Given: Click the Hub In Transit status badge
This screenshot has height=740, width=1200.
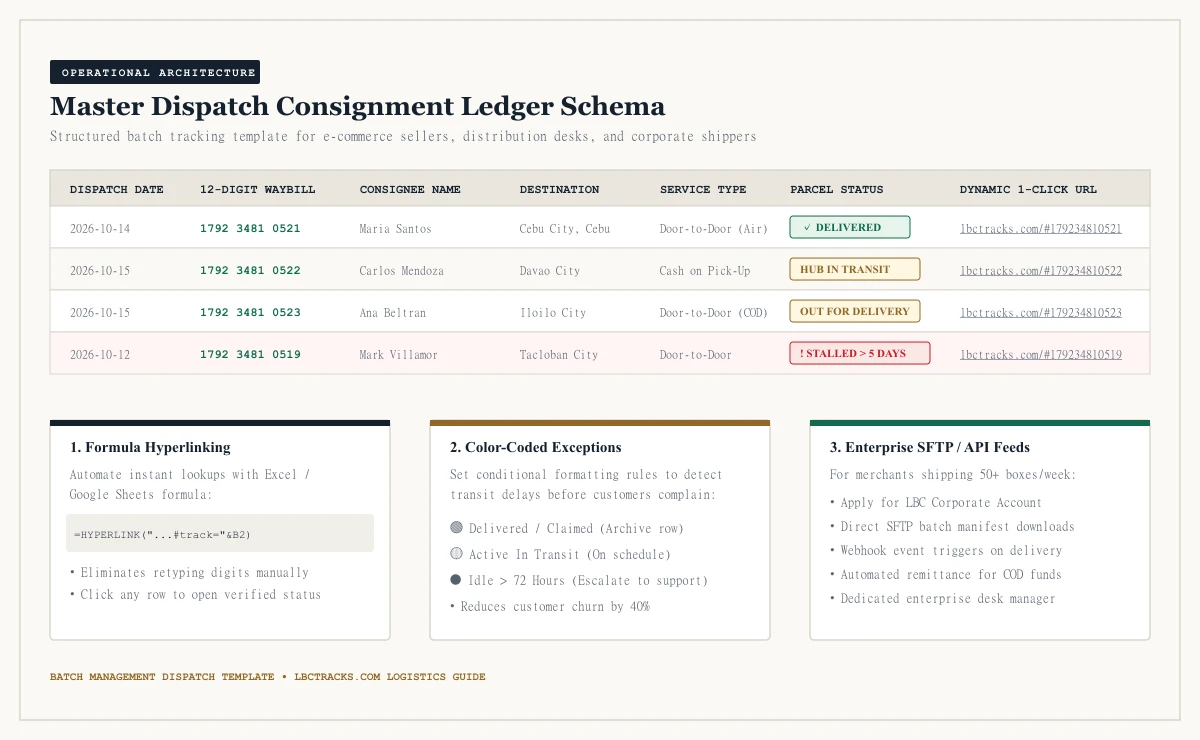Looking at the screenshot, I should [x=855, y=269].
